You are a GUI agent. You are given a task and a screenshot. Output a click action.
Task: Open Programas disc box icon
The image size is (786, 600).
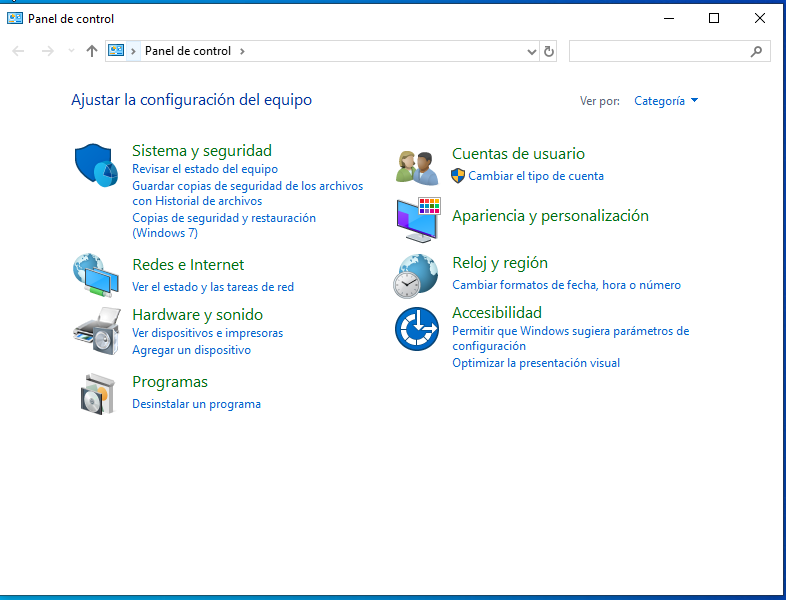[98, 394]
